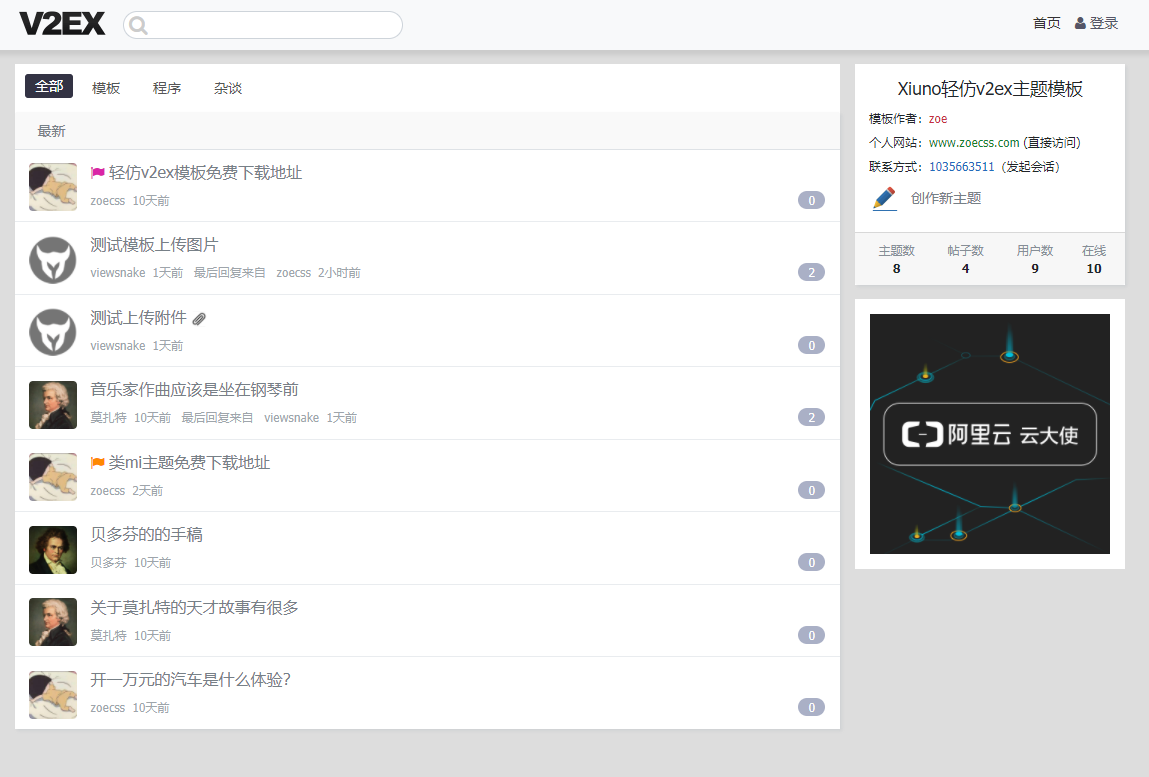Click pink flag icon on 轻仿v2ex模板 topic

coord(97,173)
